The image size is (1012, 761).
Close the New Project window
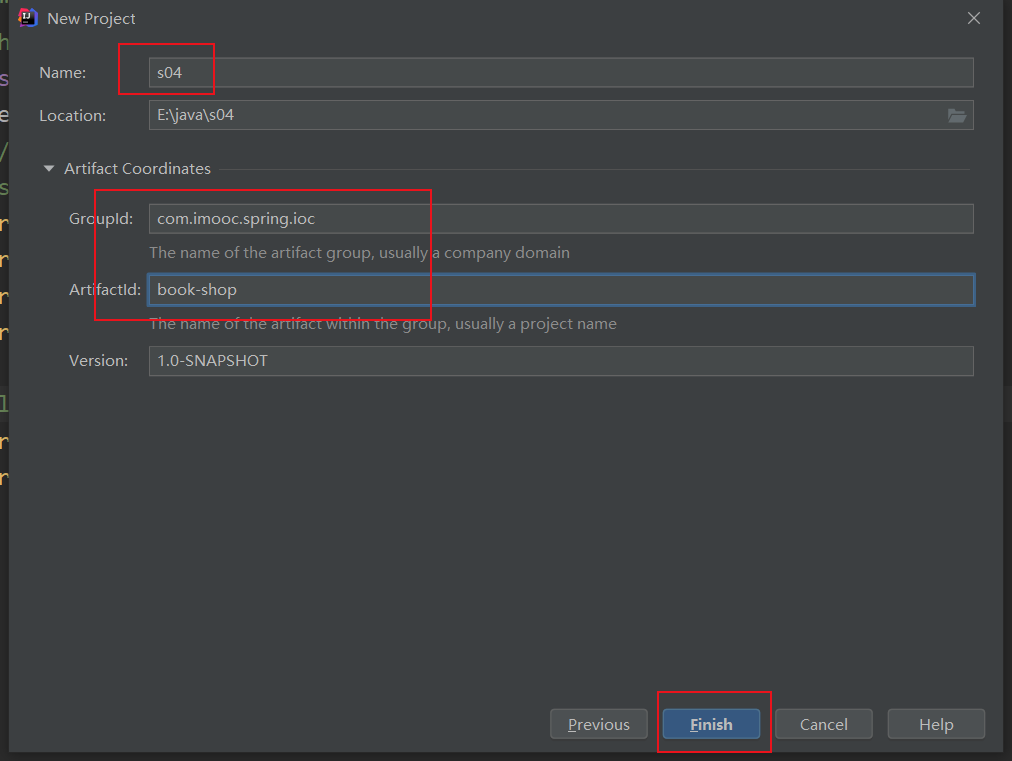click(x=973, y=17)
